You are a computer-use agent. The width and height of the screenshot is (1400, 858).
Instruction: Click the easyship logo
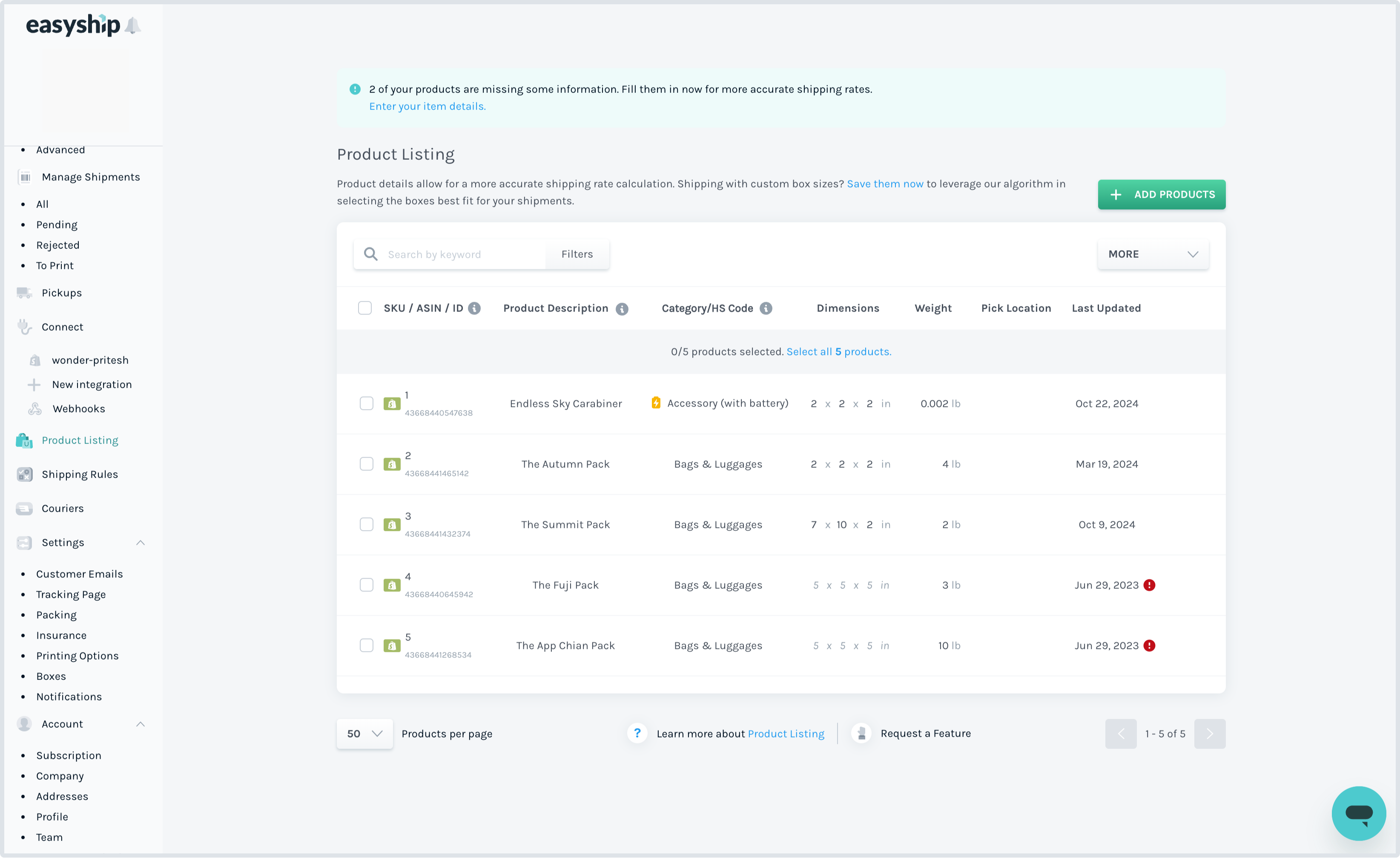pyautogui.click(x=73, y=25)
